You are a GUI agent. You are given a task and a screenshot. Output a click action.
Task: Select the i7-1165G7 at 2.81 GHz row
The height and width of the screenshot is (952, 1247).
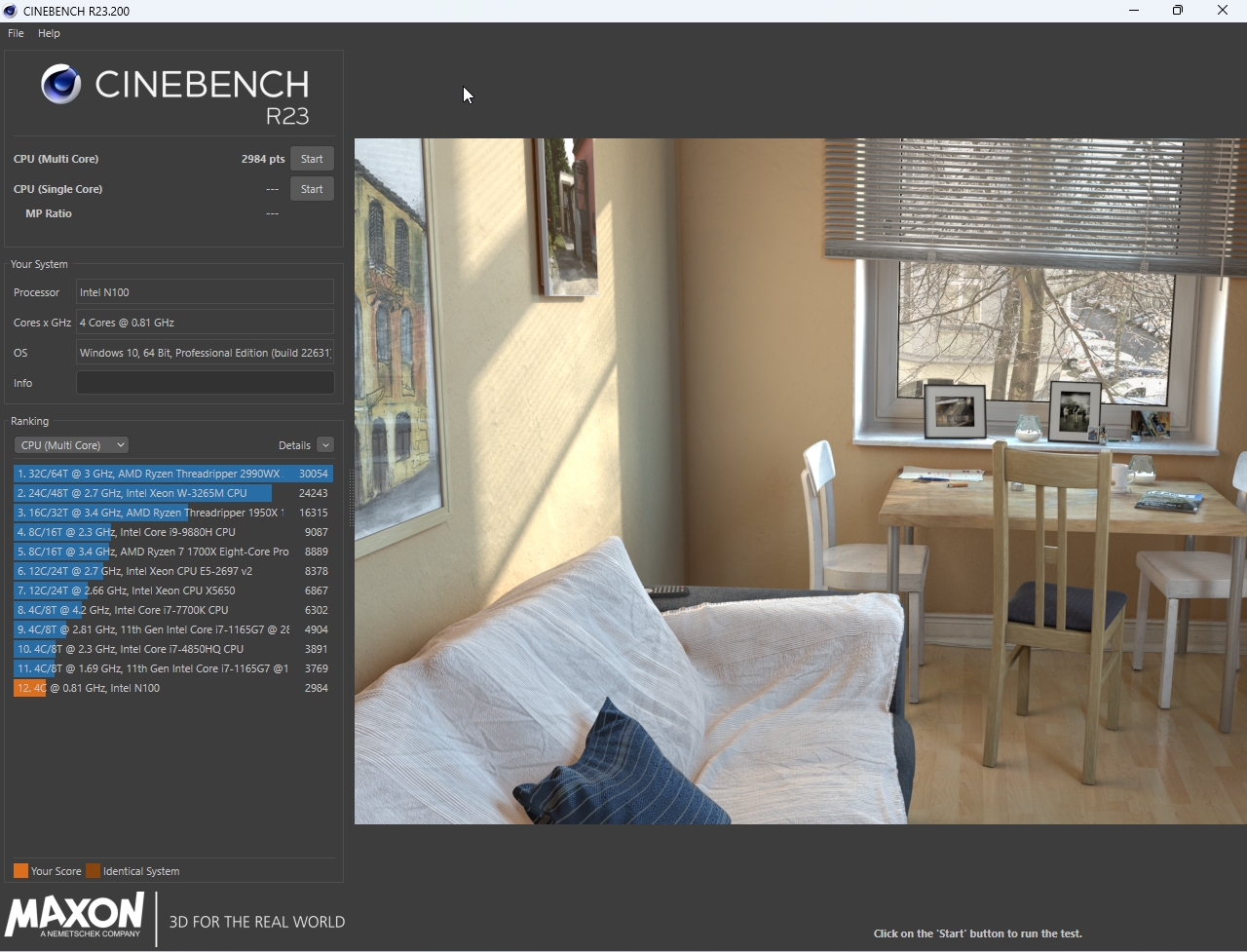(x=173, y=629)
